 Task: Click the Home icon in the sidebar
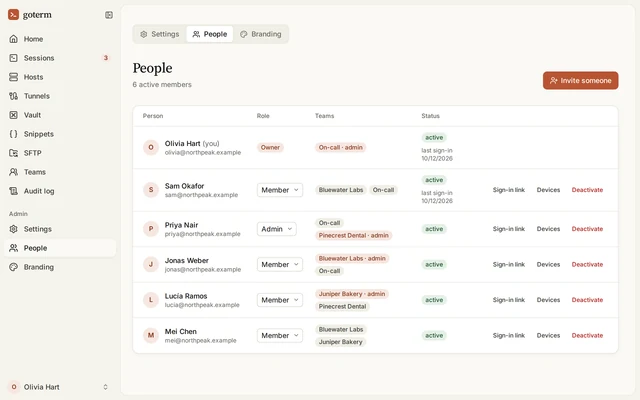coord(13,39)
